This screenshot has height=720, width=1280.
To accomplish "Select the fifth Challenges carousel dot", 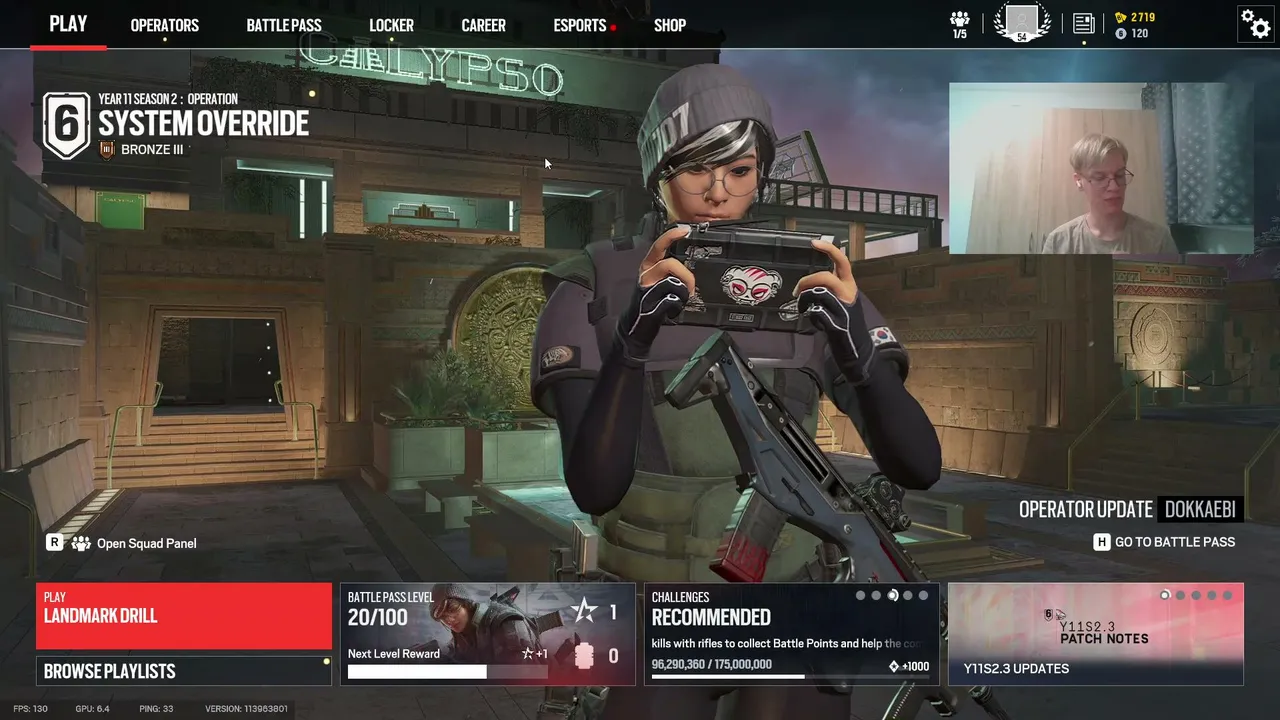I will 923,596.
